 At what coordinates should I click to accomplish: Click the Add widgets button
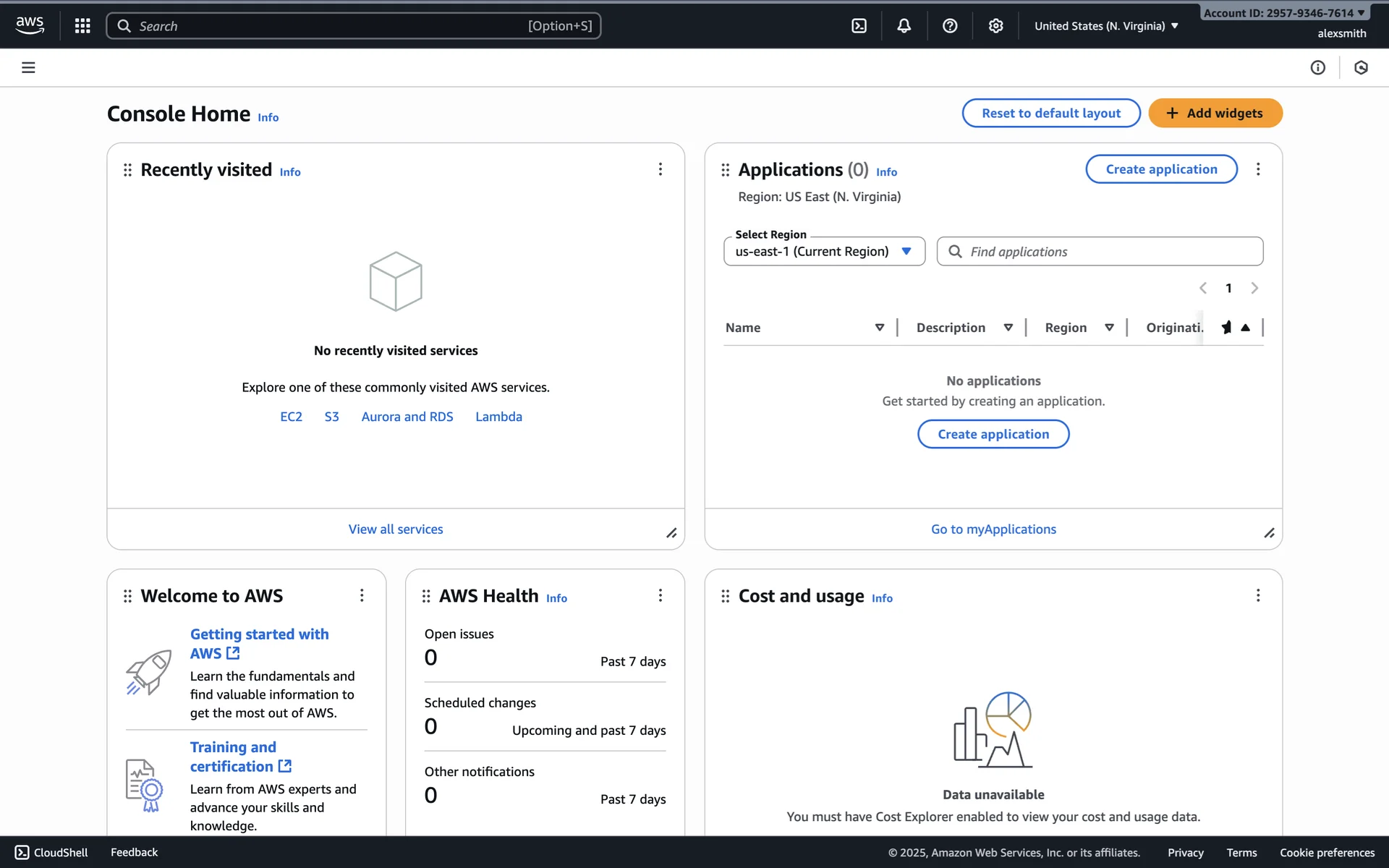pos(1215,114)
